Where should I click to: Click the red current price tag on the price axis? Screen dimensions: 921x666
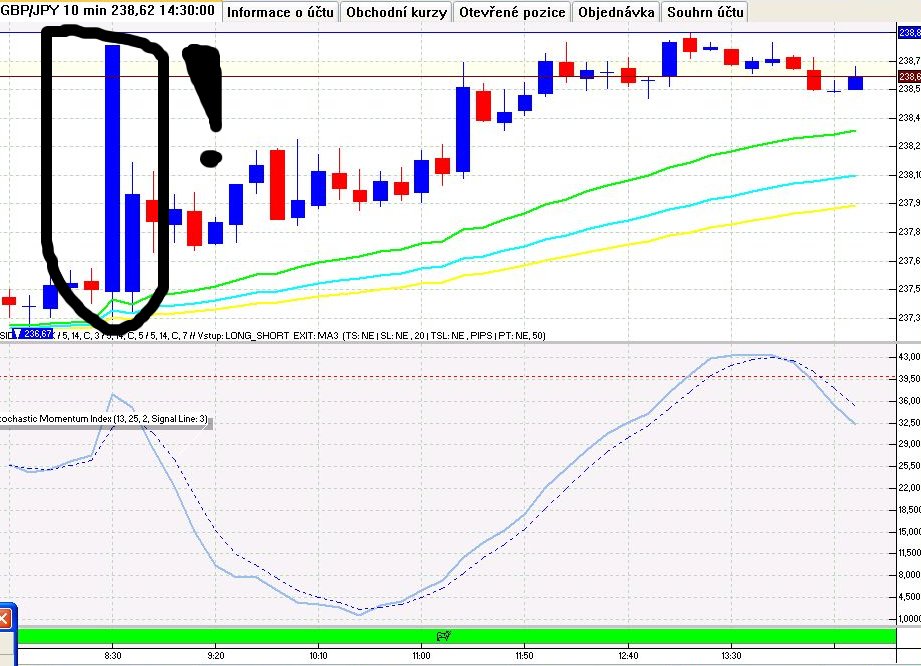(909, 76)
